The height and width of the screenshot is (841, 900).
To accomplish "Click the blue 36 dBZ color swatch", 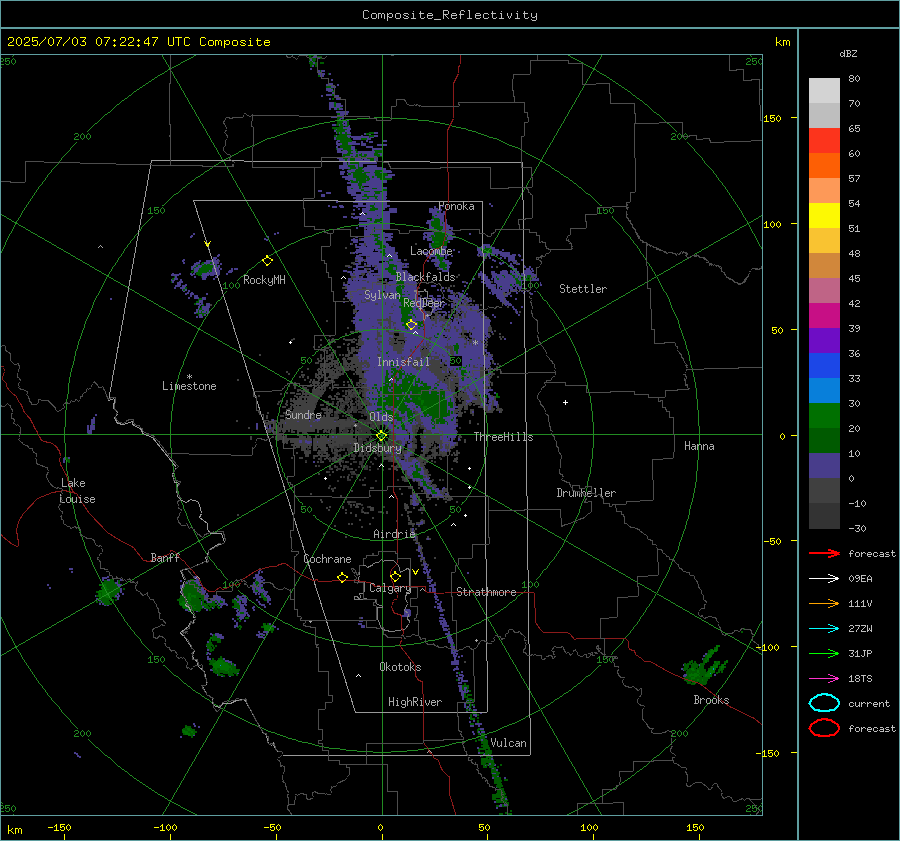I will tap(824, 365).
